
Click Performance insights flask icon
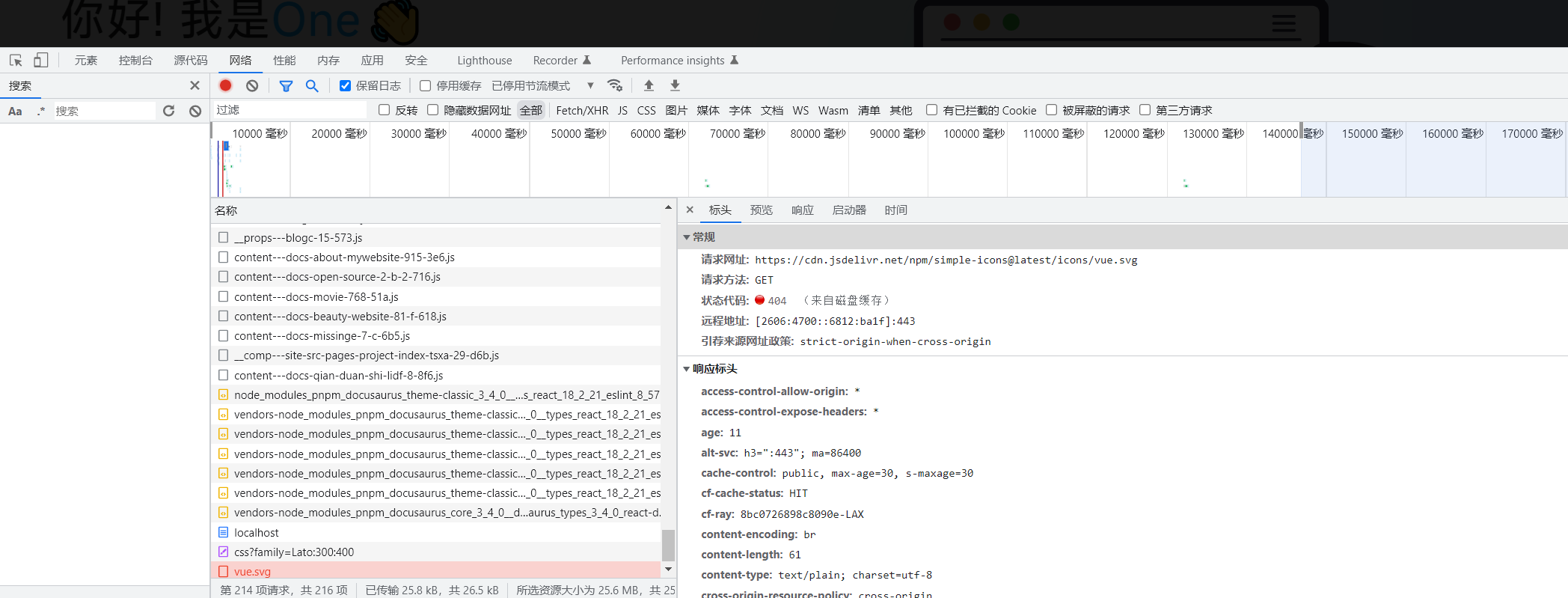735,60
